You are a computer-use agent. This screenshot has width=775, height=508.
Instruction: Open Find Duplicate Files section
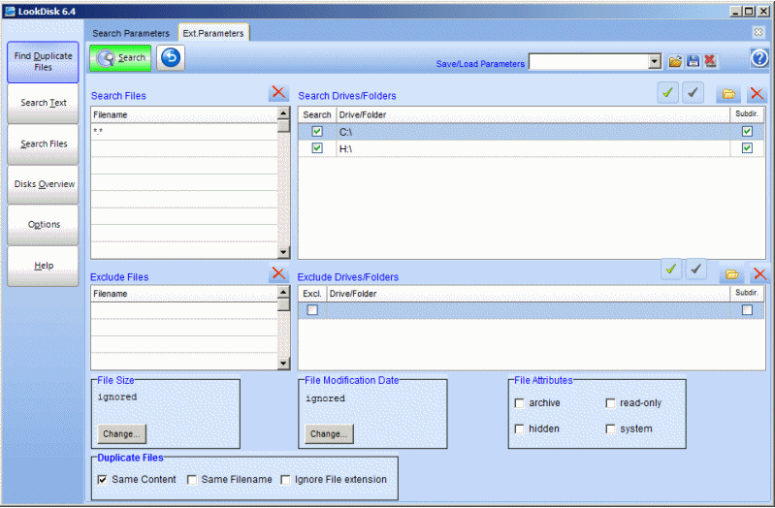click(43, 62)
